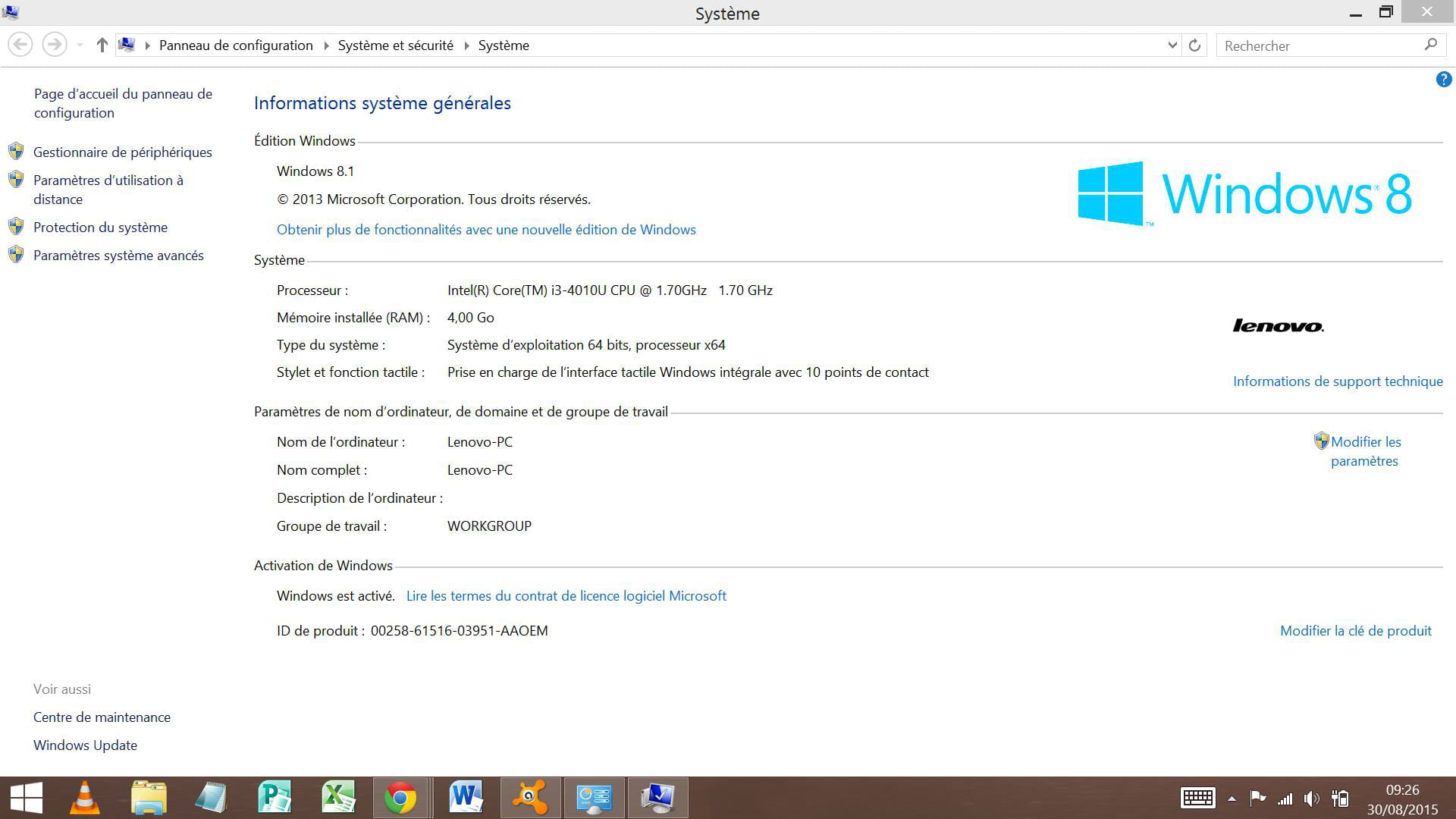Open Windows Update link

(x=85, y=745)
